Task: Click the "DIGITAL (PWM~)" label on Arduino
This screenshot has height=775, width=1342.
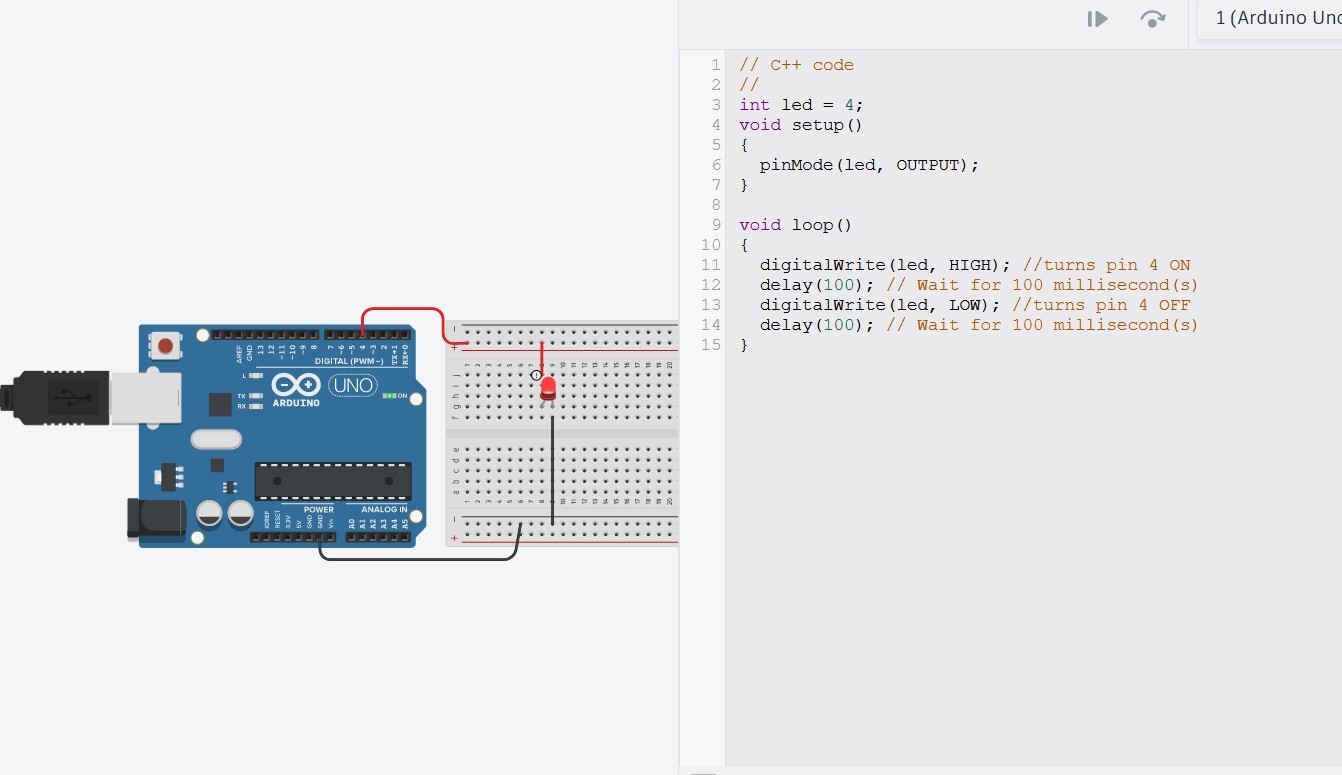Action: 349,361
